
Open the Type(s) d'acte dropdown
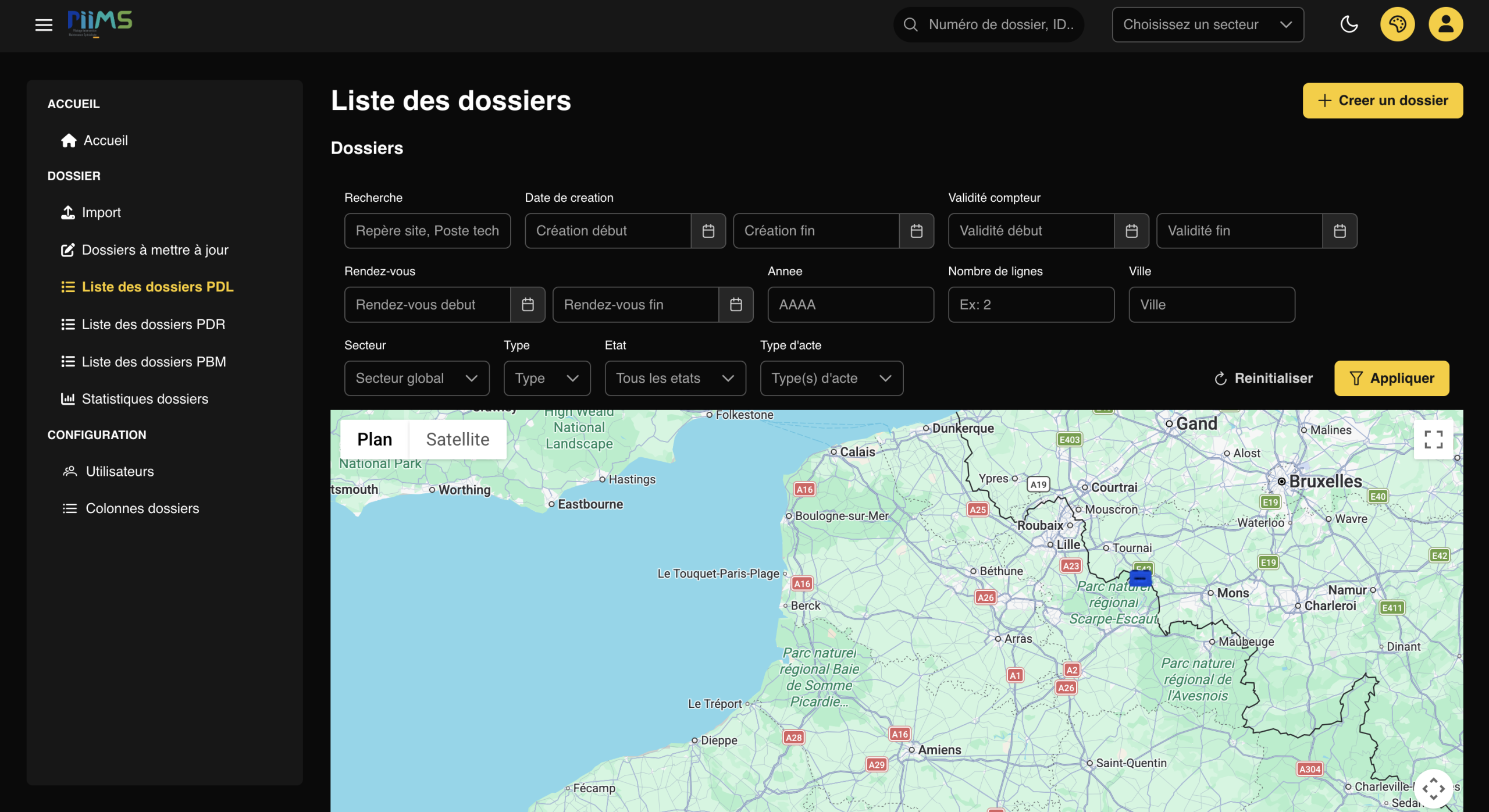pos(831,379)
